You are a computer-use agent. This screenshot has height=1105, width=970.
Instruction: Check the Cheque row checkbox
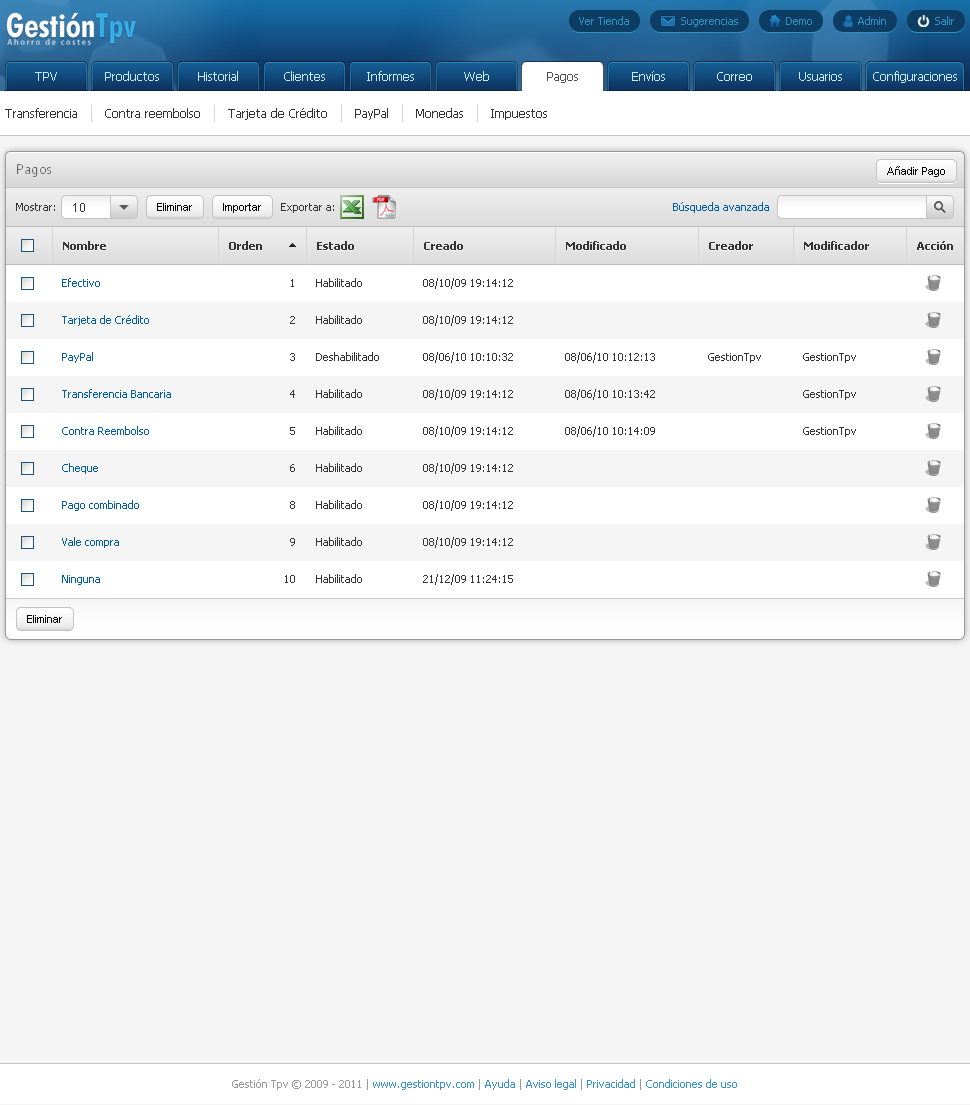(x=27, y=469)
